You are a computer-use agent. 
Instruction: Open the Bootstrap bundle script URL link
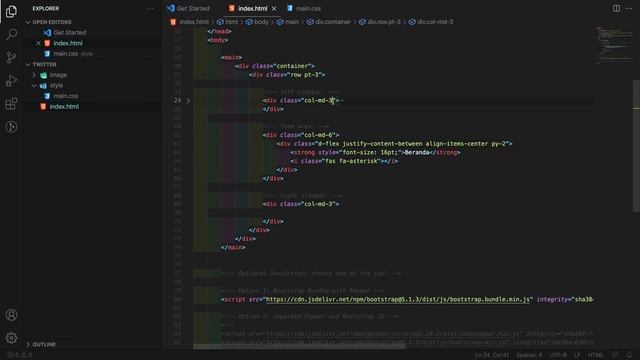(398, 300)
